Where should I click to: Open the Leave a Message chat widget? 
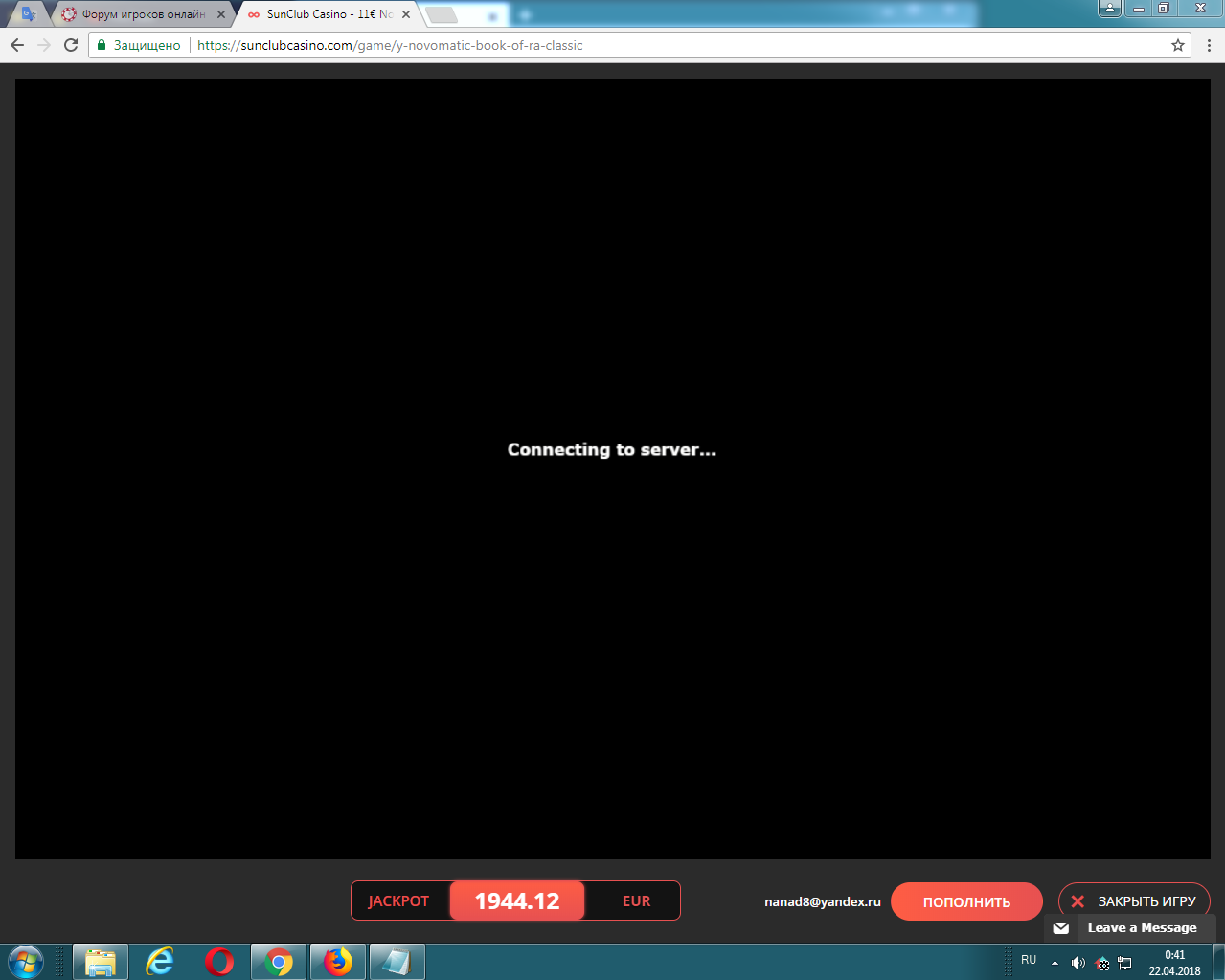(x=1128, y=927)
